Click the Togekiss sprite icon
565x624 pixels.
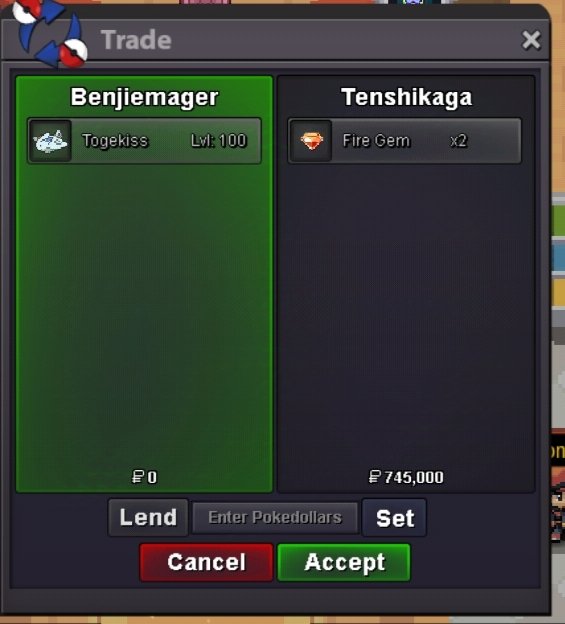[x=50, y=141]
